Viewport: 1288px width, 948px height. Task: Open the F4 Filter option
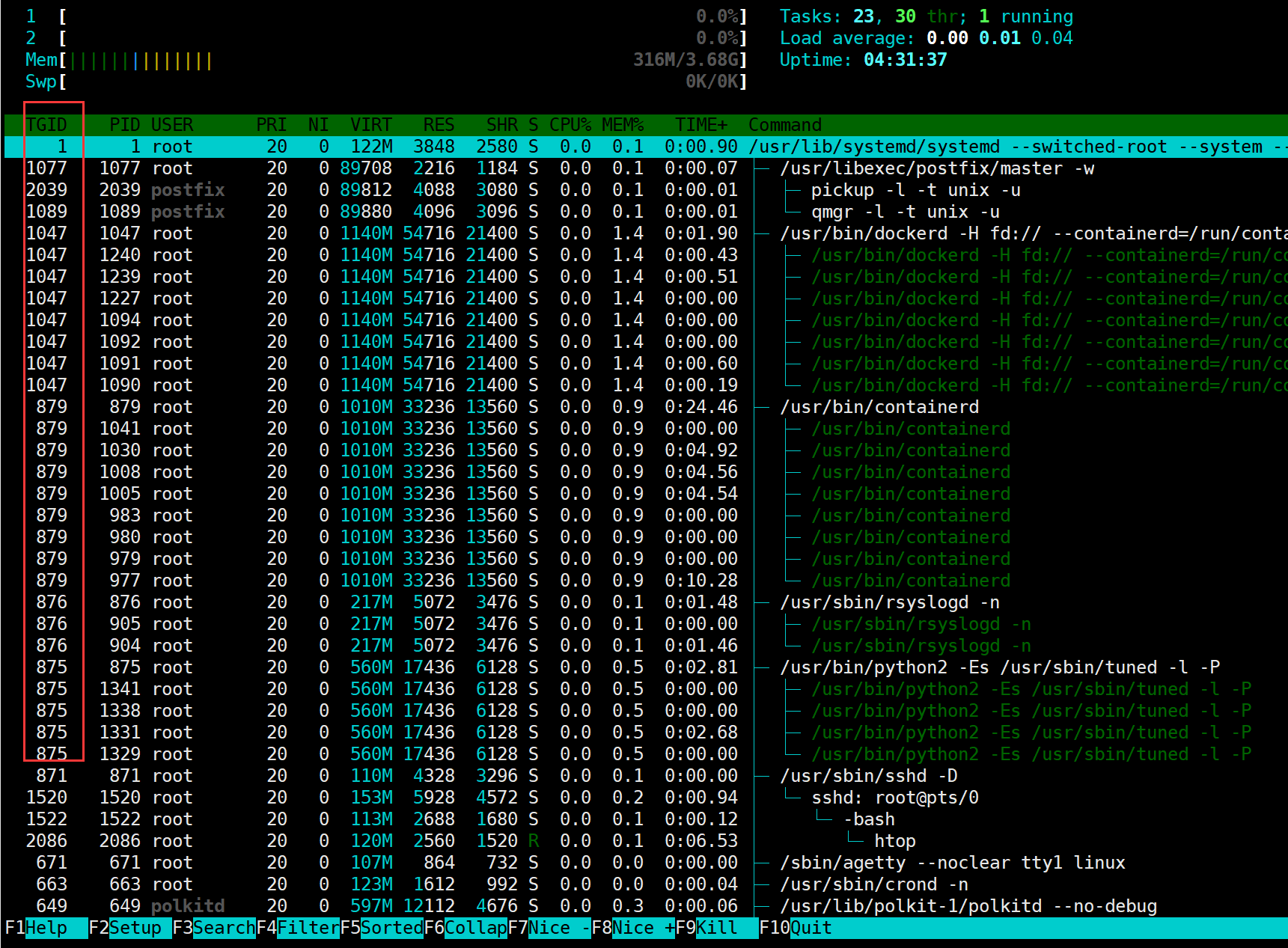[298, 928]
